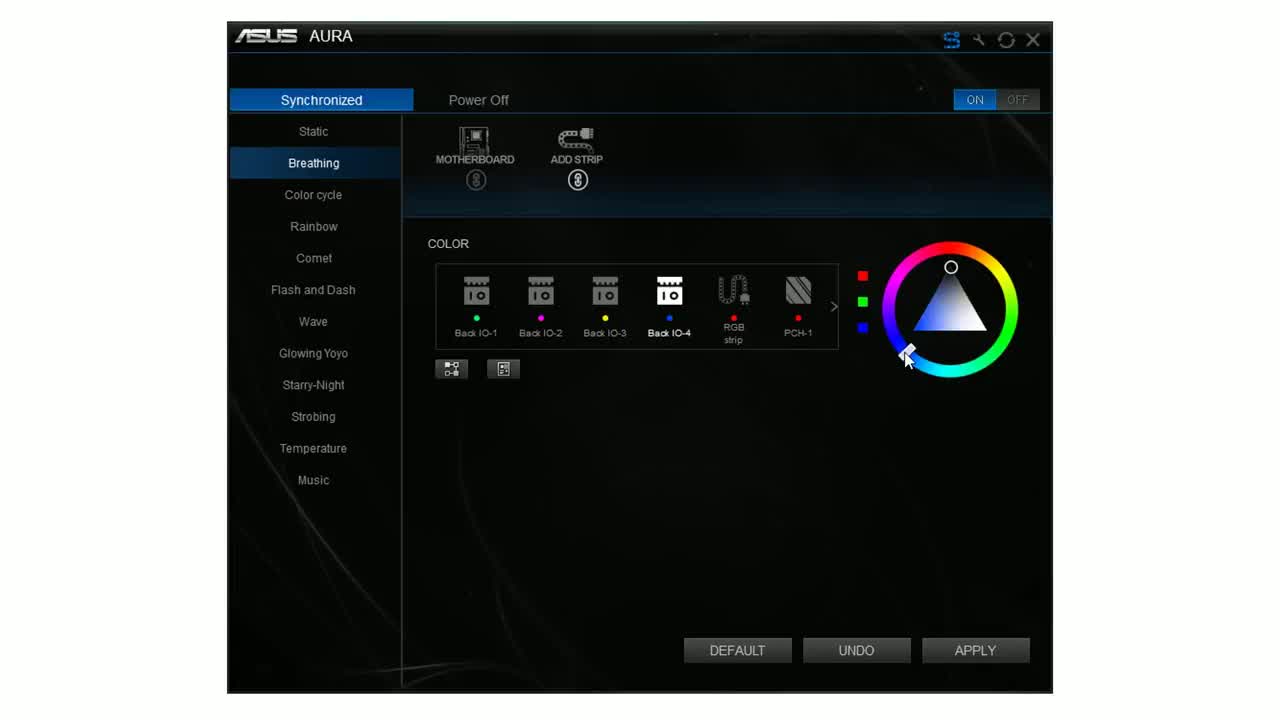Click the Add Strip icon

coord(576,145)
